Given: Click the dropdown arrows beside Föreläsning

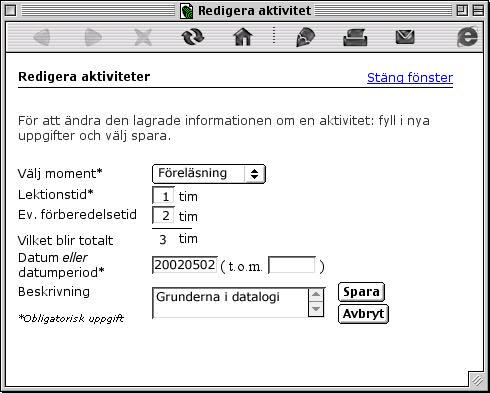Looking at the screenshot, I should [255, 174].
